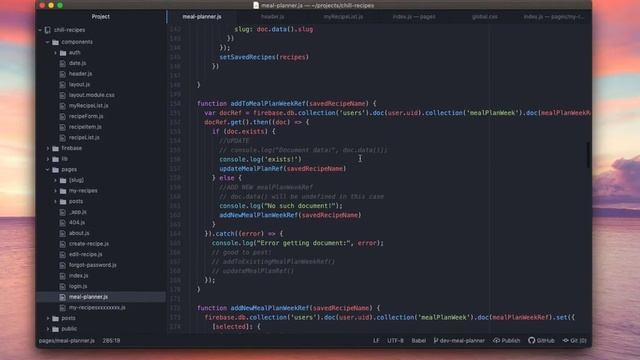640x360 pixels.
Task: Click the updateMealPlanRef(savedRecipeName) line
Action: click(282, 169)
